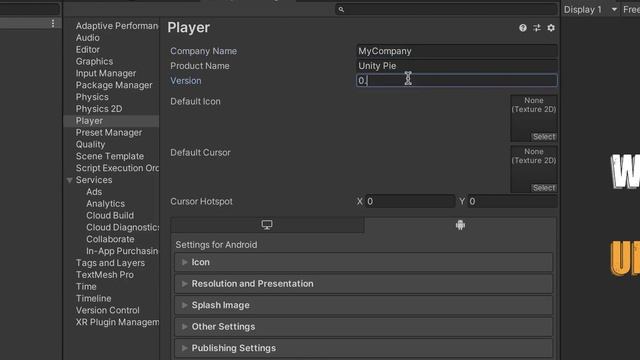Open Scene Template settings
Viewport: 640px width, 360px height.
click(109, 156)
